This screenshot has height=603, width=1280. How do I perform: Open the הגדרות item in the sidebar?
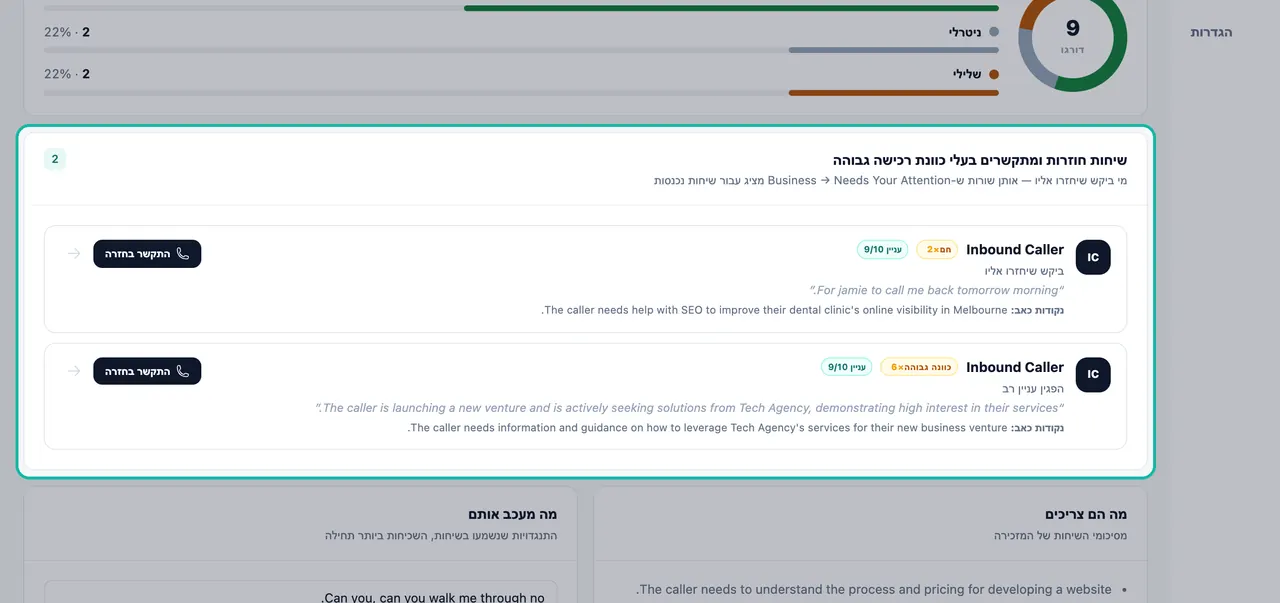1211,32
